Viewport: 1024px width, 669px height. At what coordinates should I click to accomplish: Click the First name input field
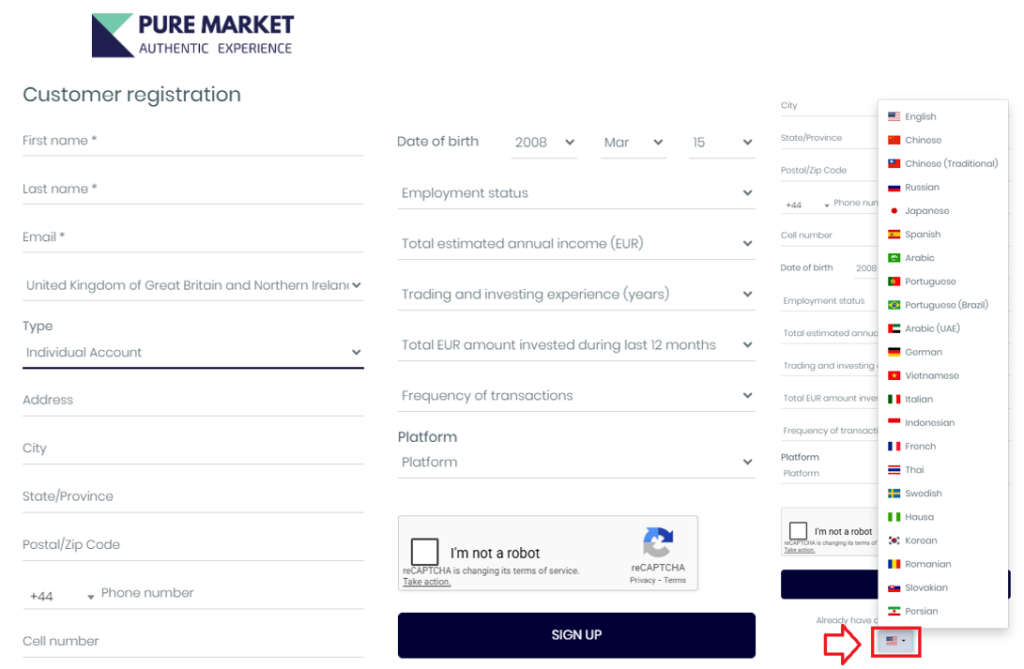pyautogui.click(x=193, y=141)
